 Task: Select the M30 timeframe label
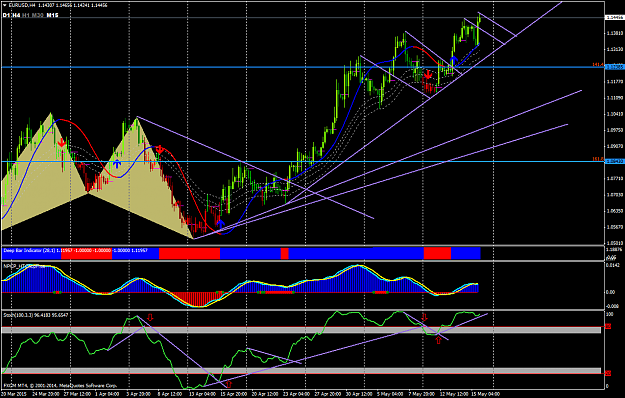point(38,15)
